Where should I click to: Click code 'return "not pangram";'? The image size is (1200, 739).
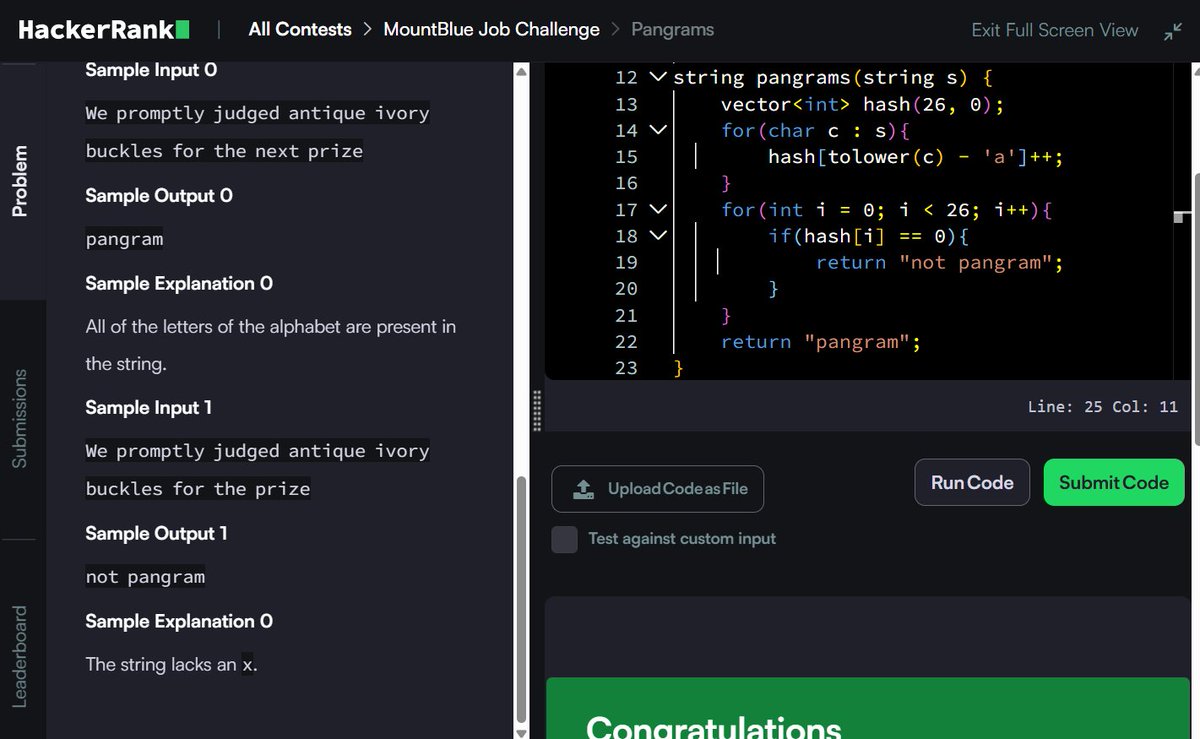point(939,263)
